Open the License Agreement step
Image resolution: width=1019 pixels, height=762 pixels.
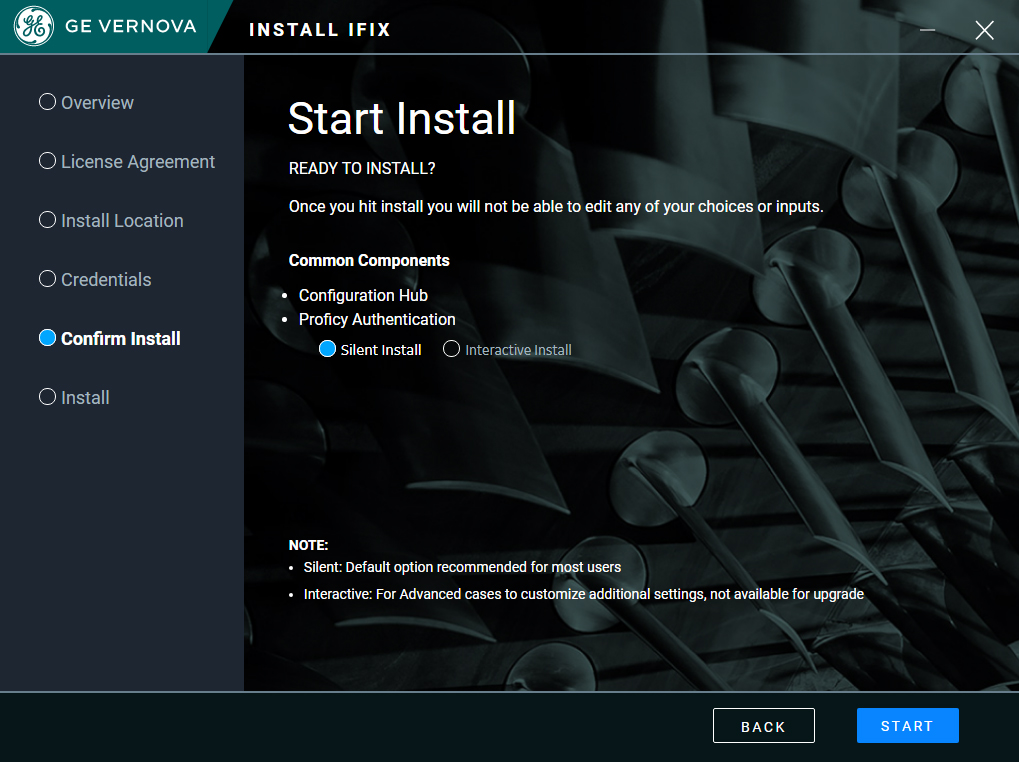point(127,162)
